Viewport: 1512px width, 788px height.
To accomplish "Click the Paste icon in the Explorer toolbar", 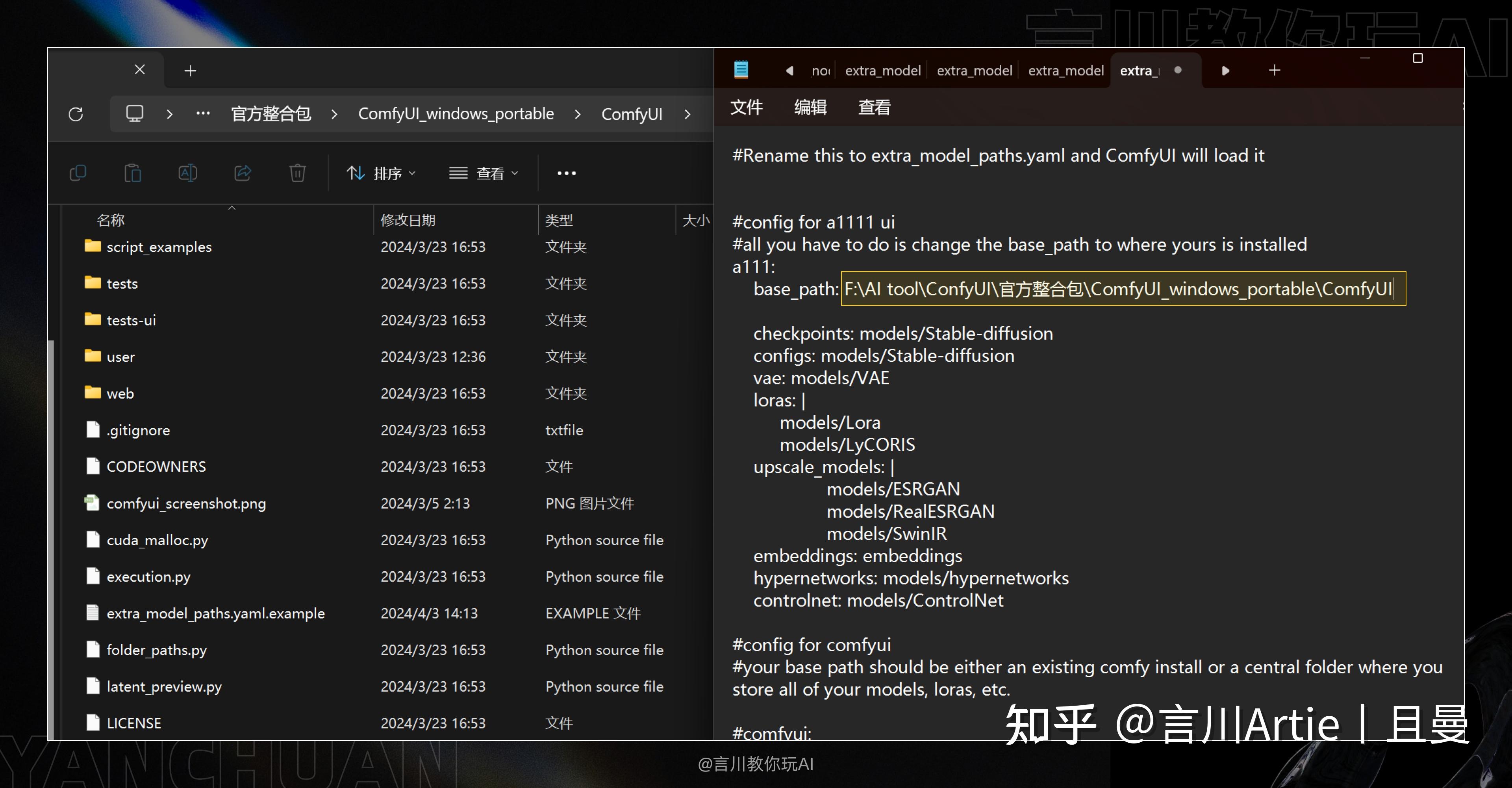I will pyautogui.click(x=133, y=173).
